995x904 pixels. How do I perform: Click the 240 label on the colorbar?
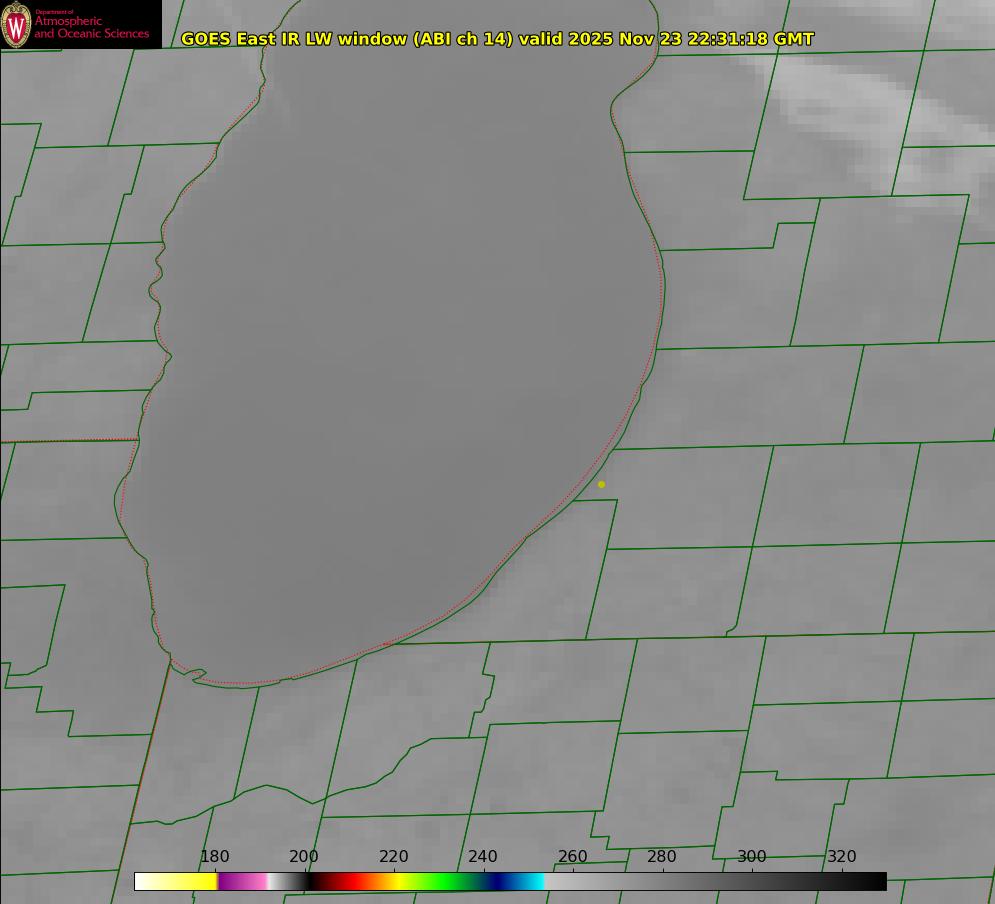tap(483, 856)
